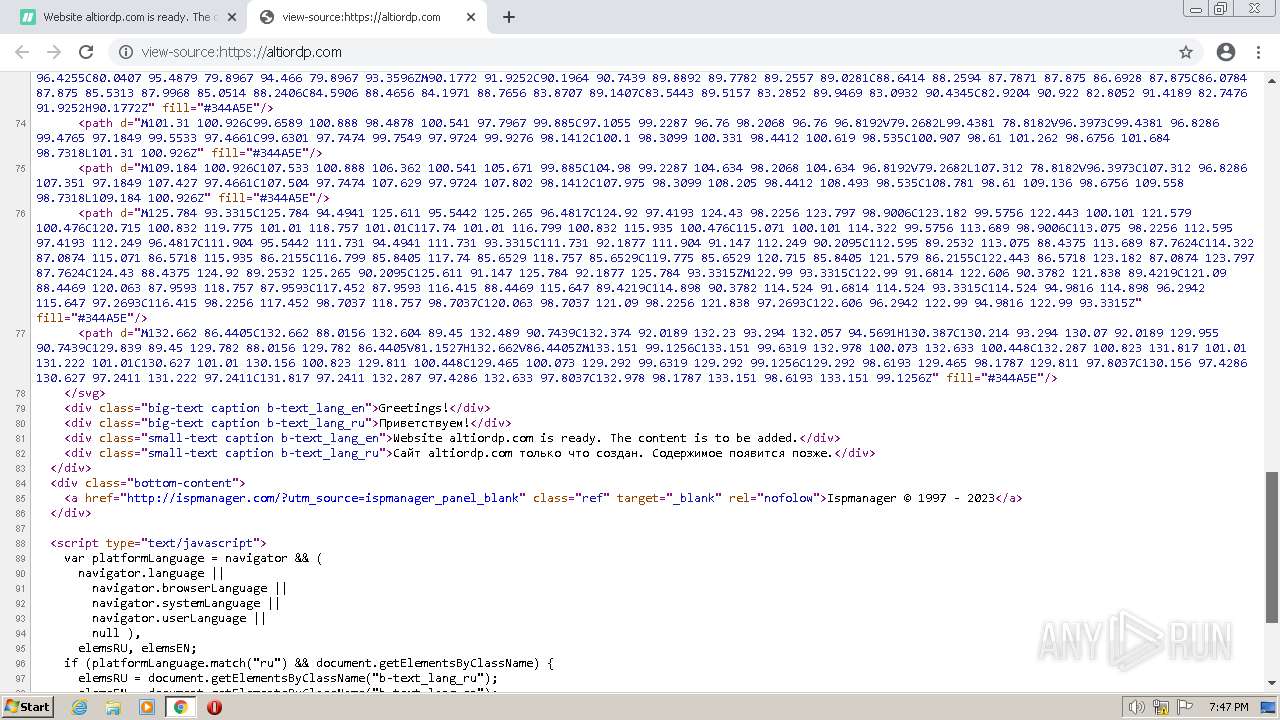The width and height of the screenshot is (1280, 720).
Task: Open the network tray icon
Action: (1160, 707)
